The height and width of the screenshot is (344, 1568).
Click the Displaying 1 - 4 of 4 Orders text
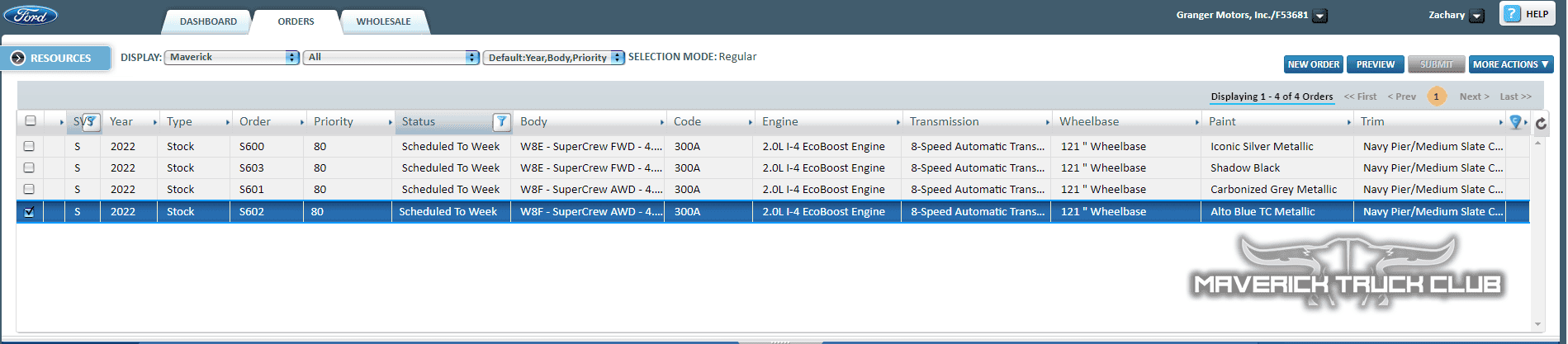[x=1272, y=97]
